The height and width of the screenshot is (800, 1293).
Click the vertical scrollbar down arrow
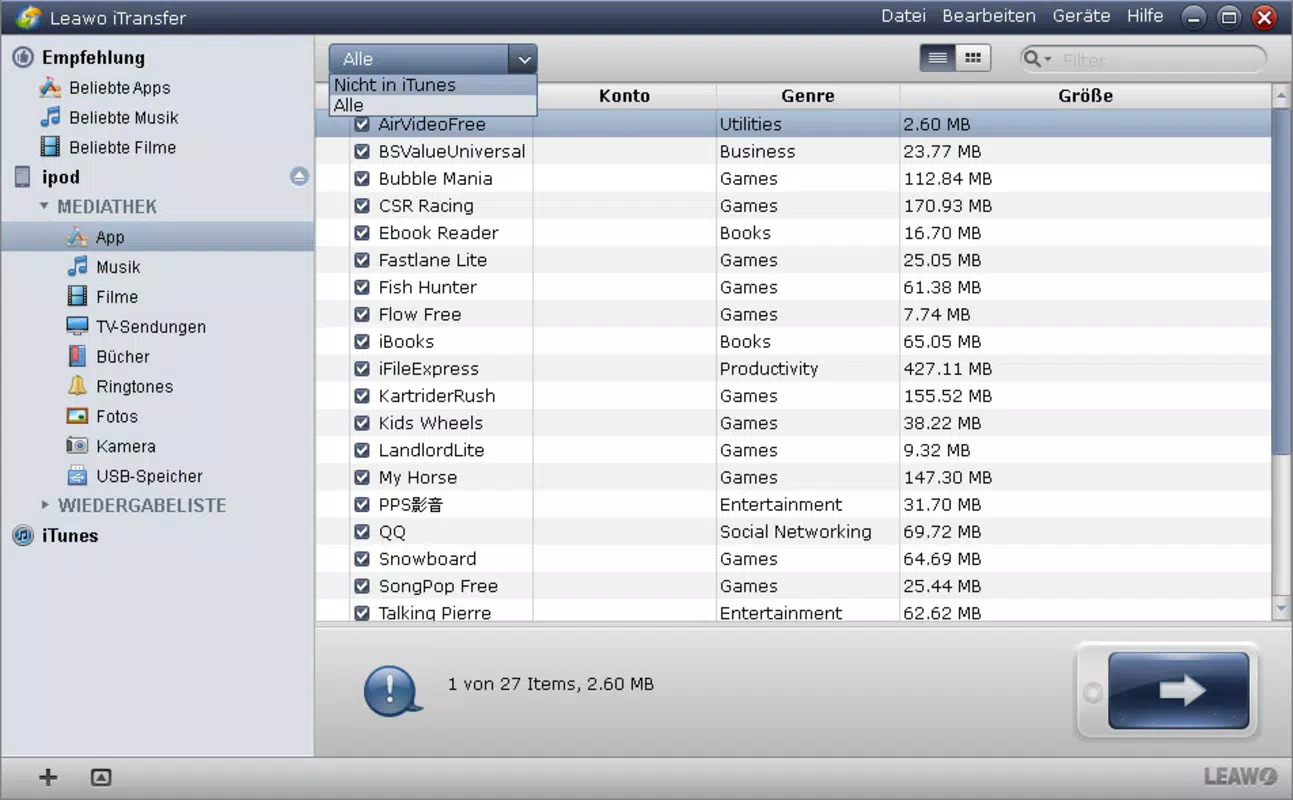1281,609
